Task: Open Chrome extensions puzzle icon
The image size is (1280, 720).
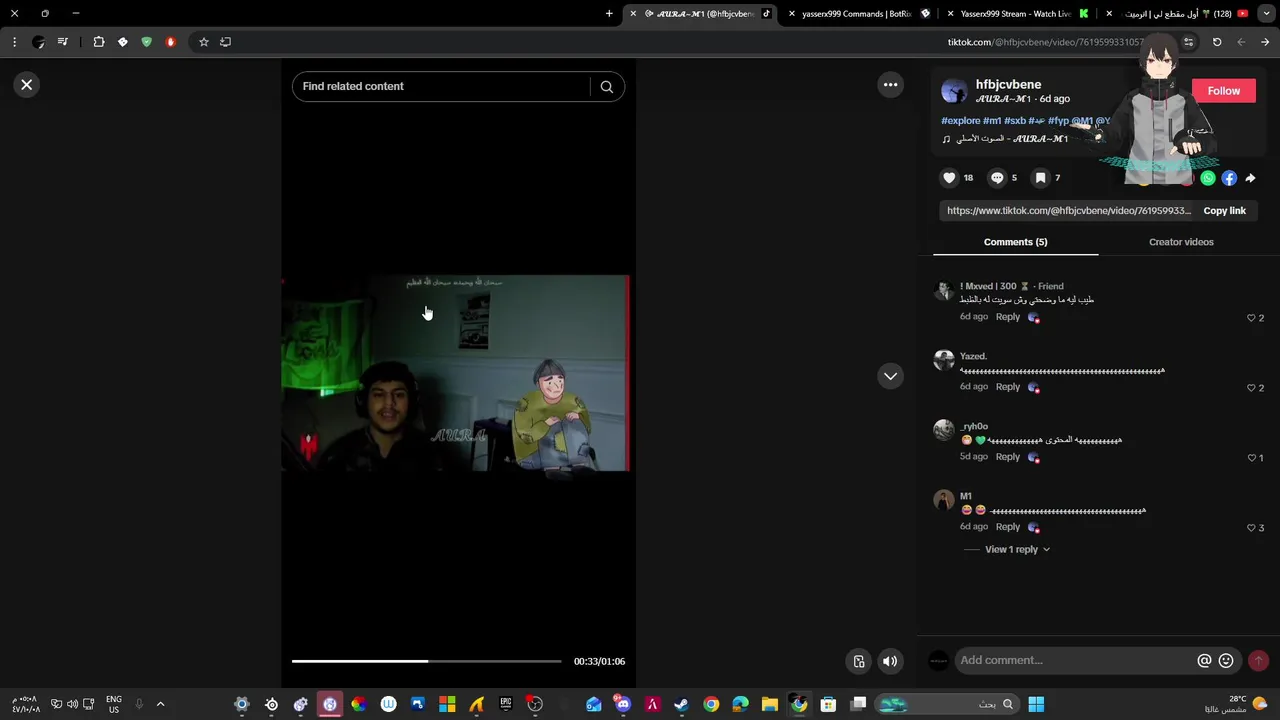Action: (x=99, y=42)
